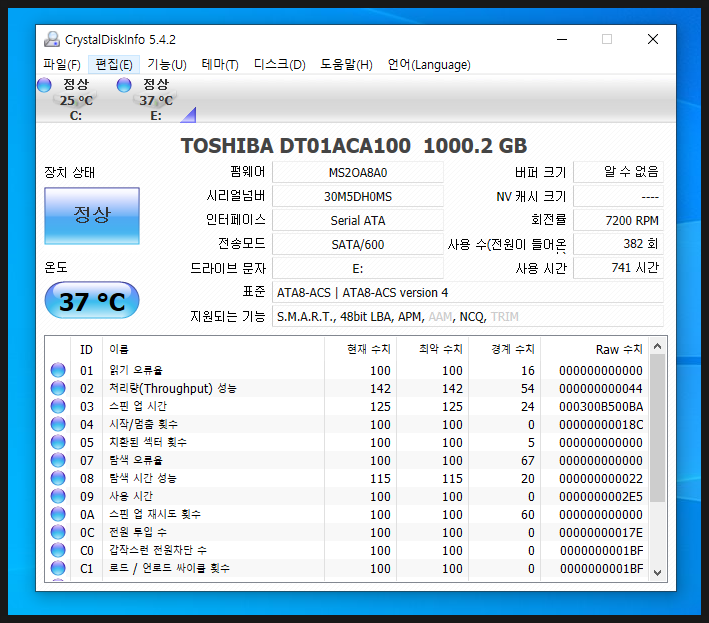
Task: Click raw value 00000000018C
Action: pyautogui.click(x=601, y=425)
